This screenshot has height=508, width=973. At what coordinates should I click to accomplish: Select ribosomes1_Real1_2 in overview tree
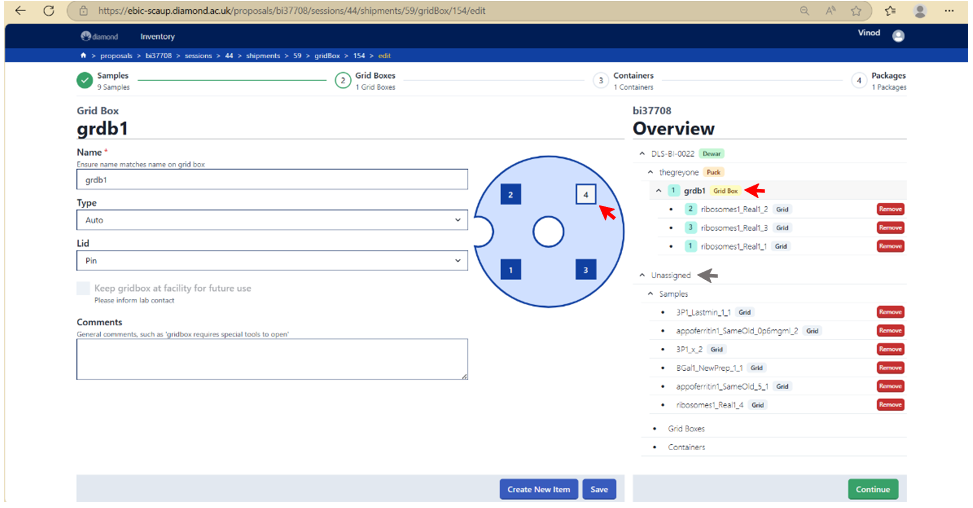tap(734, 210)
